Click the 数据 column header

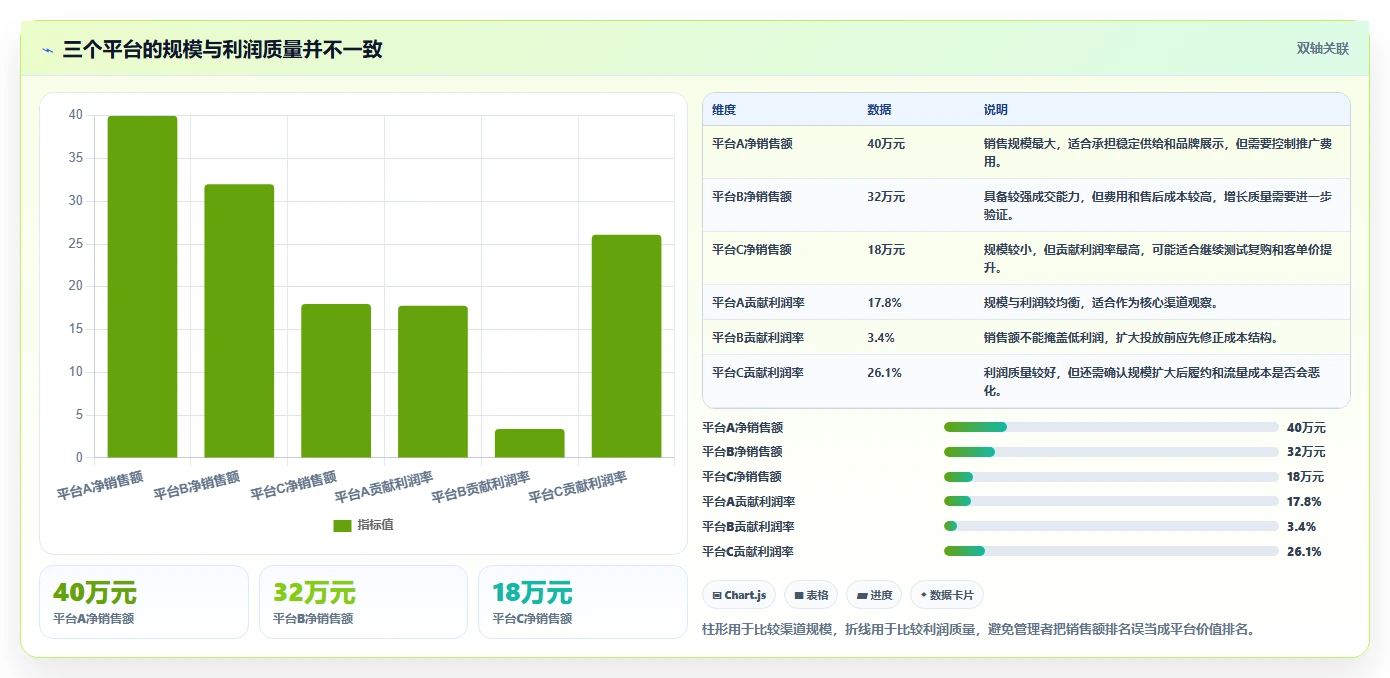coord(880,110)
